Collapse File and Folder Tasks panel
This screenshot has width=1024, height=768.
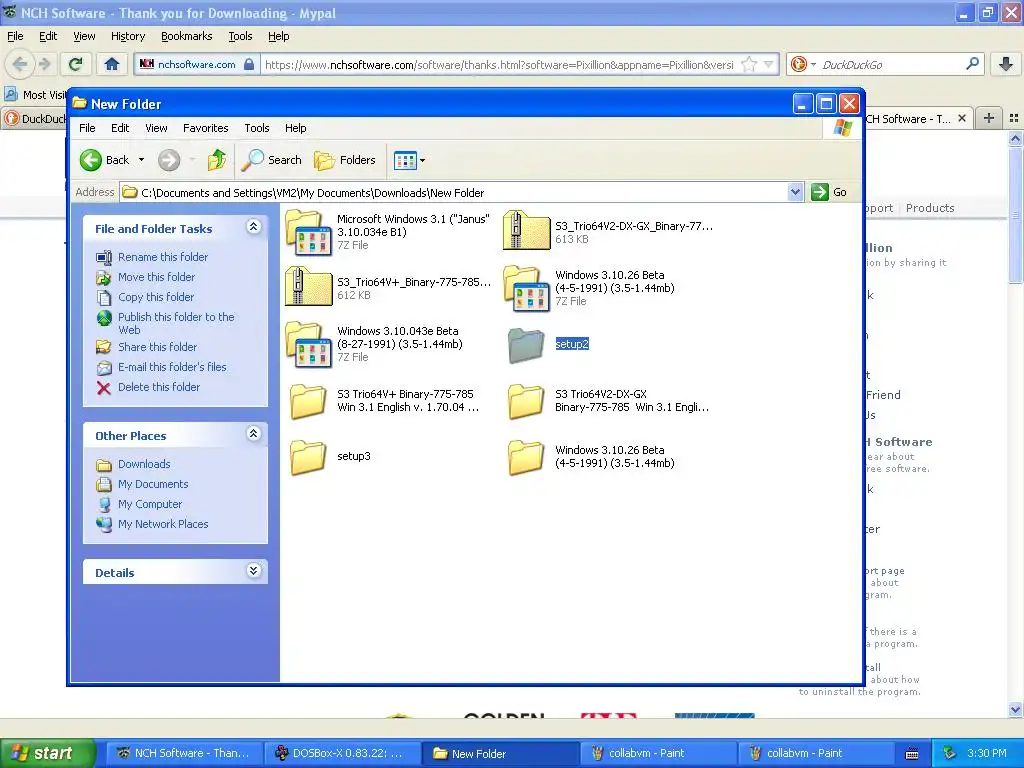click(x=253, y=227)
